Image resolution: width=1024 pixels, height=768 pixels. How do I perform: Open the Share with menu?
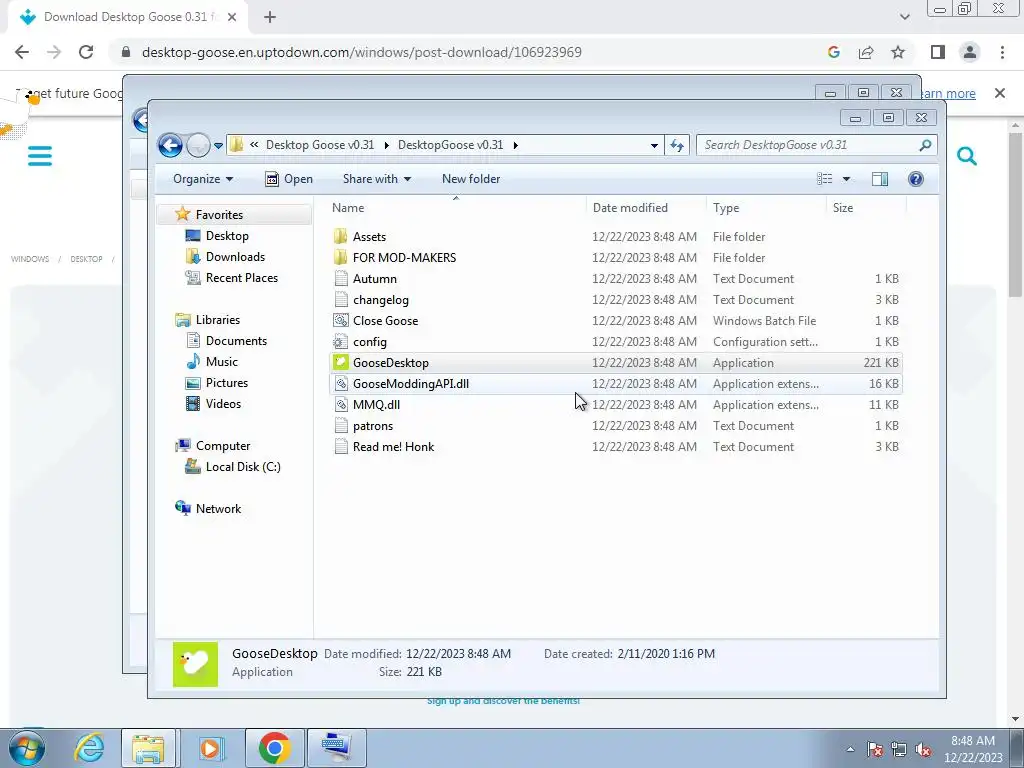pos(377,179)
